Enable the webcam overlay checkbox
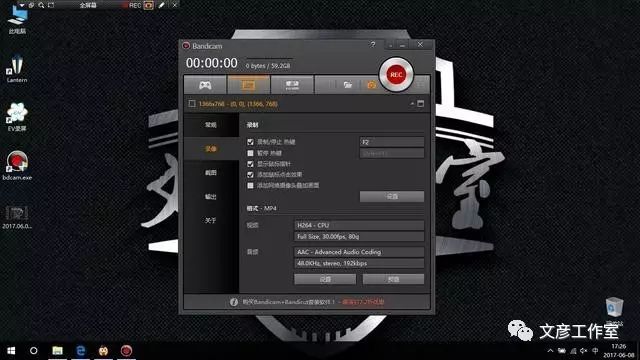Screen dimensions: 640x360 pos(250,185)
